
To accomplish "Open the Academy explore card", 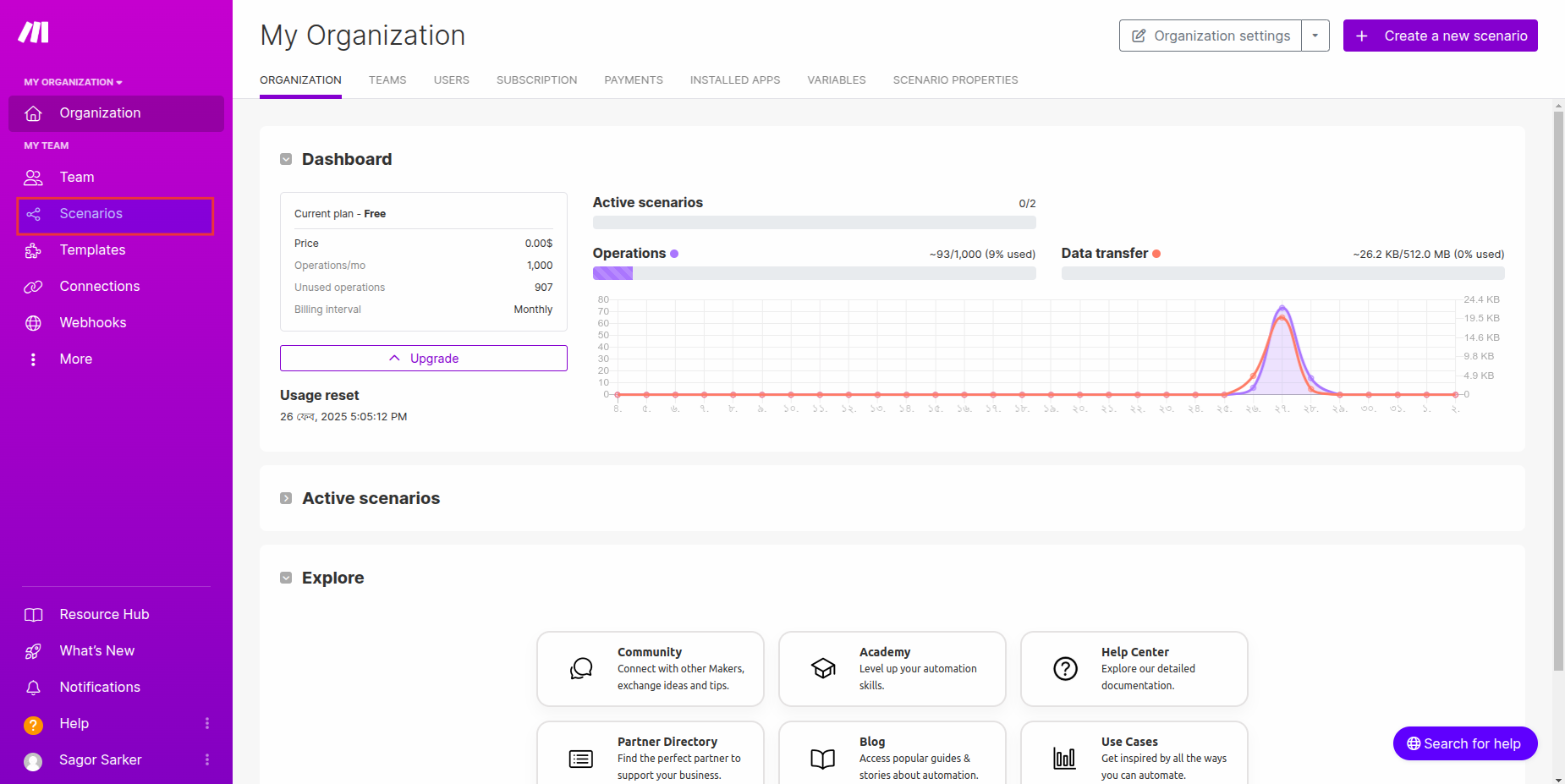I will point(892,669).
